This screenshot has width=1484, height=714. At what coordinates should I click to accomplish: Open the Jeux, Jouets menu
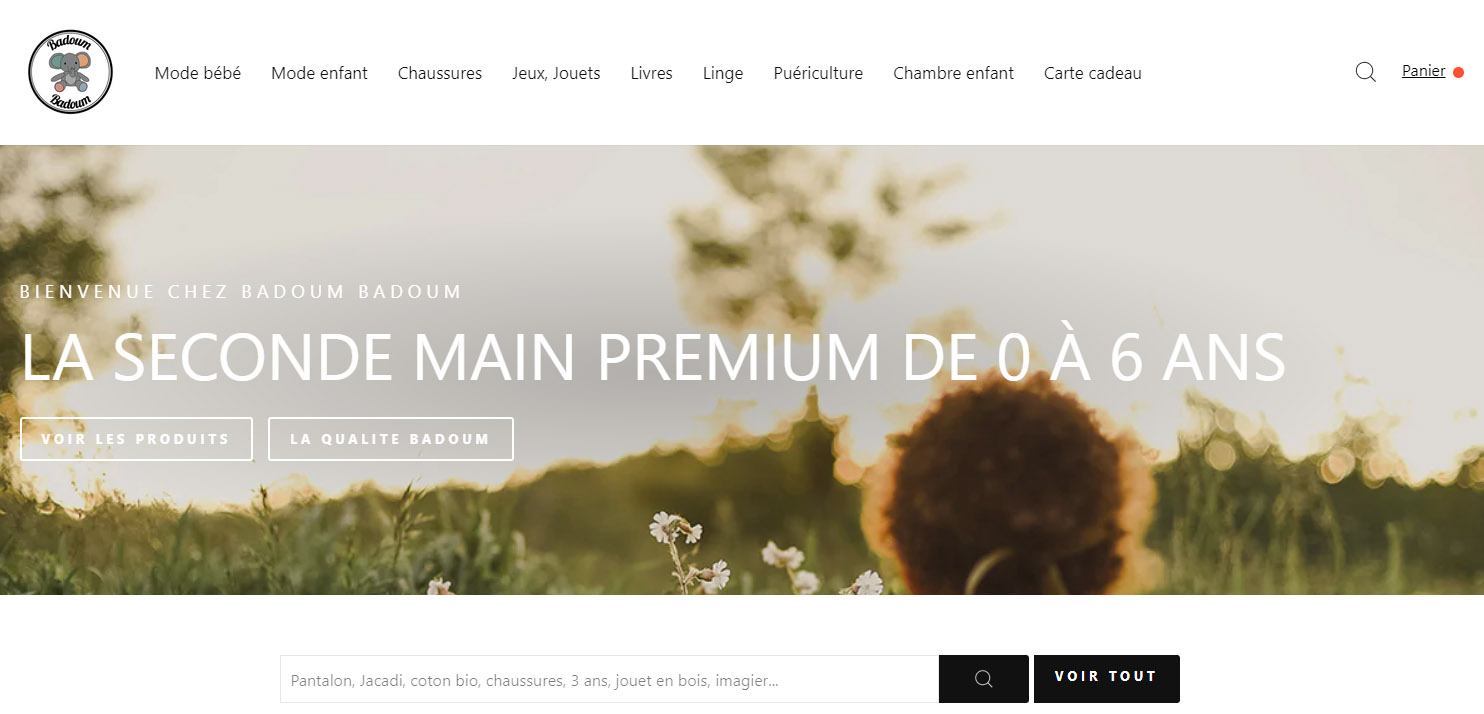pos(556,73)
